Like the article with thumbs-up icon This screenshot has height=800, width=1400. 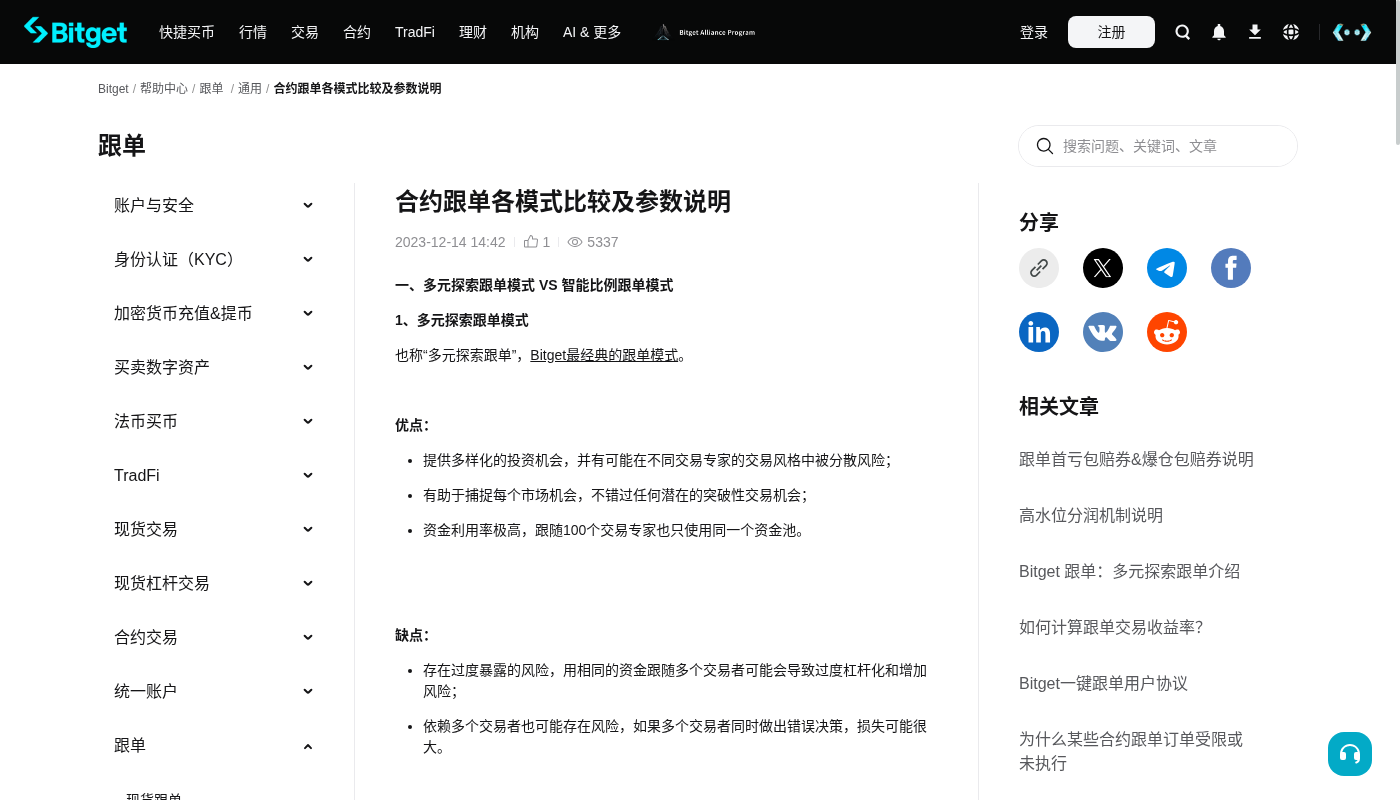pos(531,242)
